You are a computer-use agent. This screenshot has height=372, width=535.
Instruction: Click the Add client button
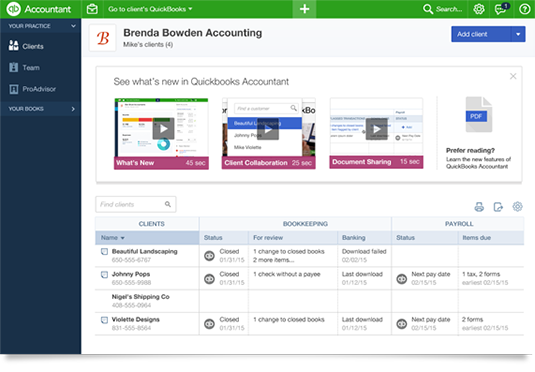coord(481,34)
